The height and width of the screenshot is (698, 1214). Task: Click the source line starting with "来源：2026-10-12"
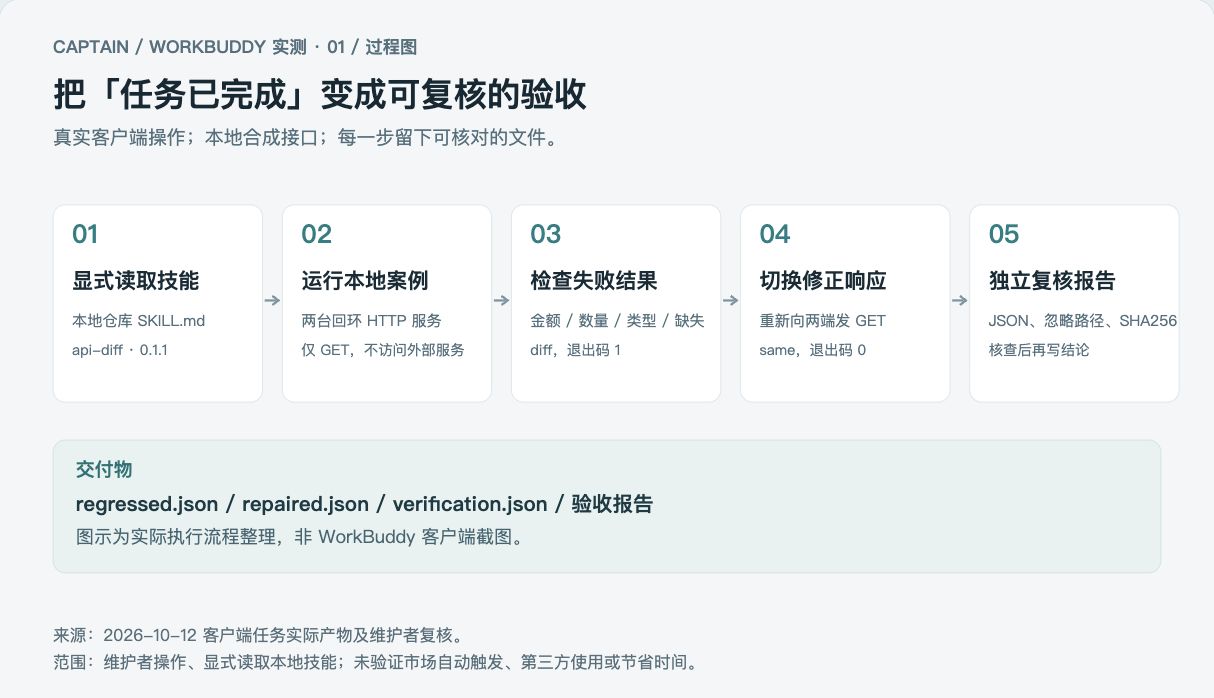pos(258,635)
